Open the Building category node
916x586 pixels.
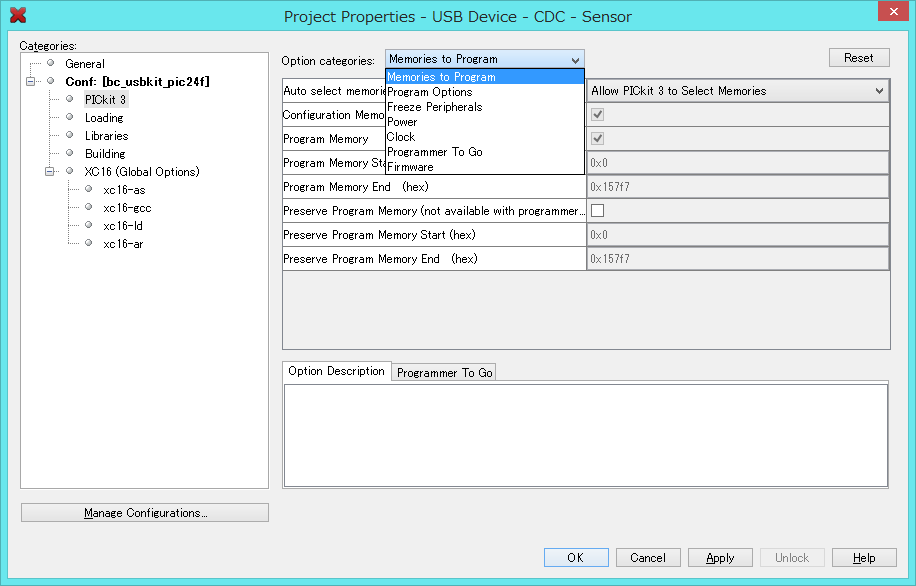(105, 154)
